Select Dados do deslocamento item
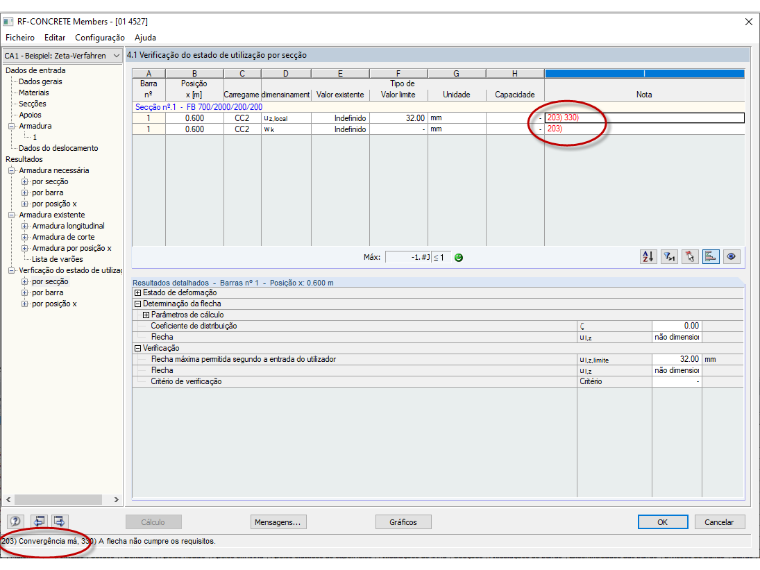Image resolution: width=760 pixels, height=570 pixels. pos(58,148)
